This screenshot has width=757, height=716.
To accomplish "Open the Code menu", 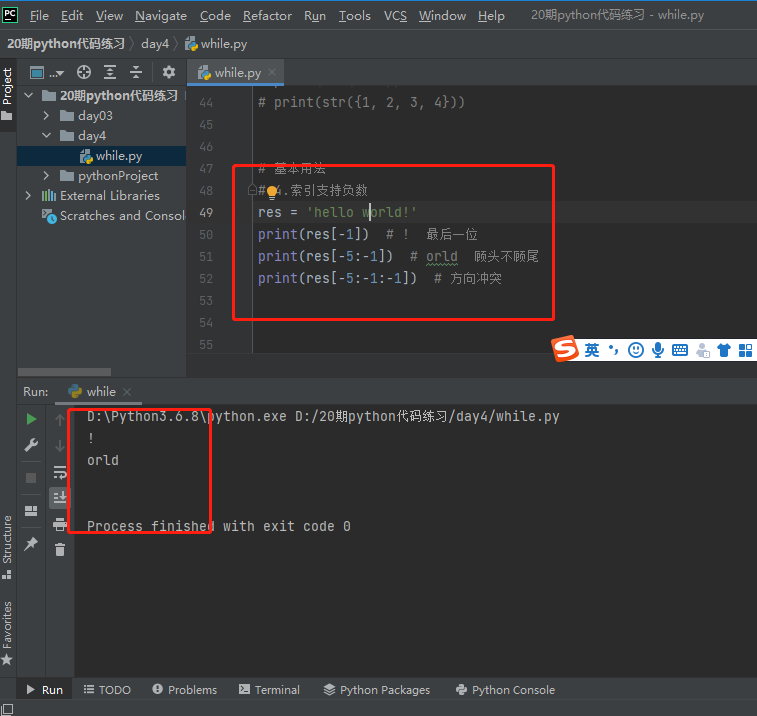I will 215,16.
